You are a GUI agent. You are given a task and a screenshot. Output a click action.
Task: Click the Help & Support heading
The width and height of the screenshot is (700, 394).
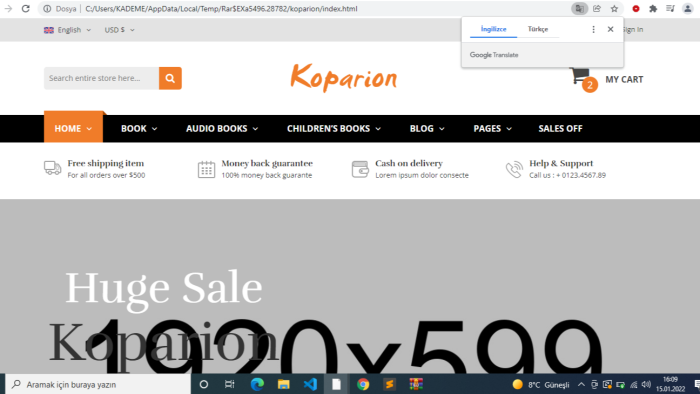pos(561,163)
